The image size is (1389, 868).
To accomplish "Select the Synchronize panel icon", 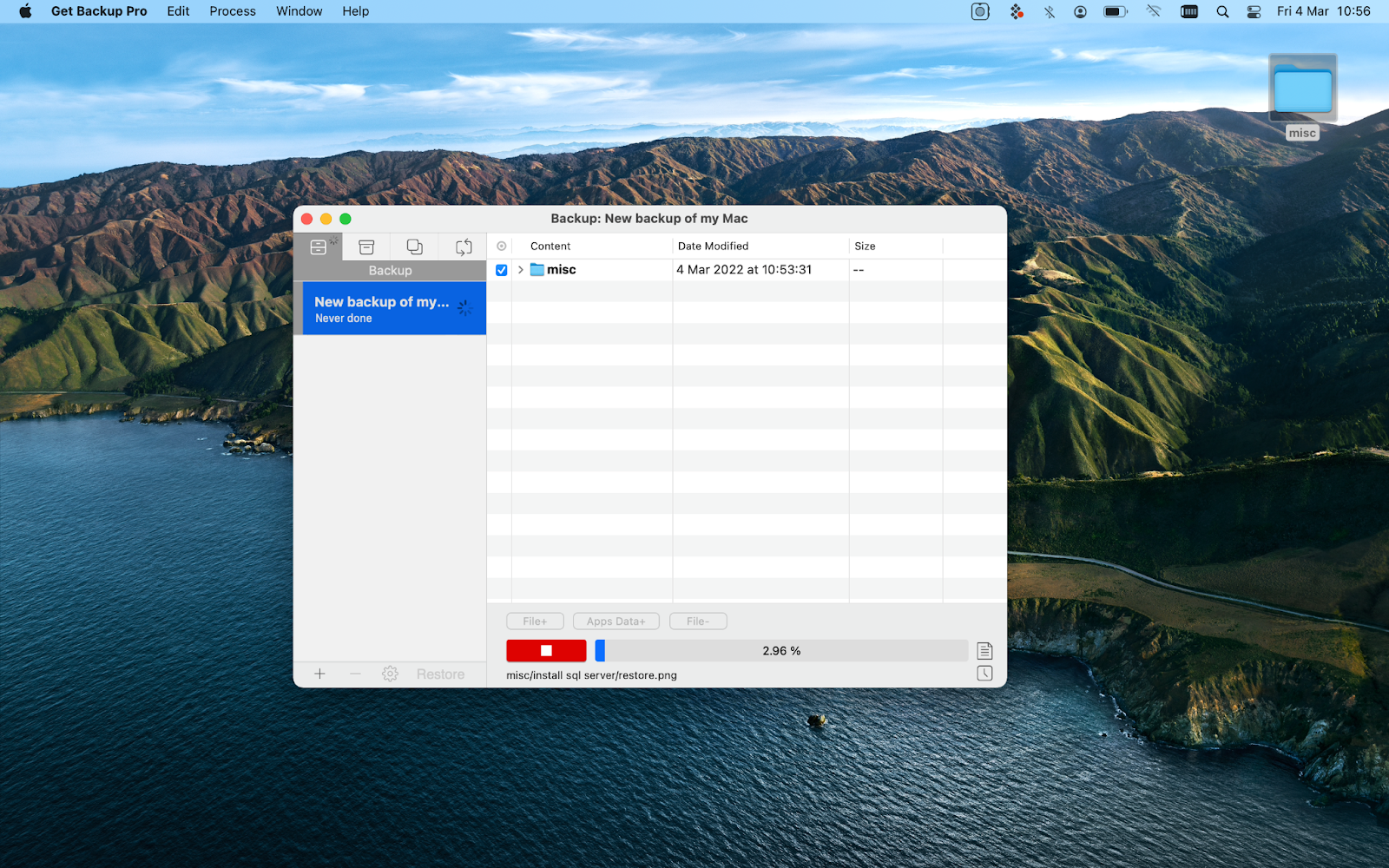I will [462, 247].
